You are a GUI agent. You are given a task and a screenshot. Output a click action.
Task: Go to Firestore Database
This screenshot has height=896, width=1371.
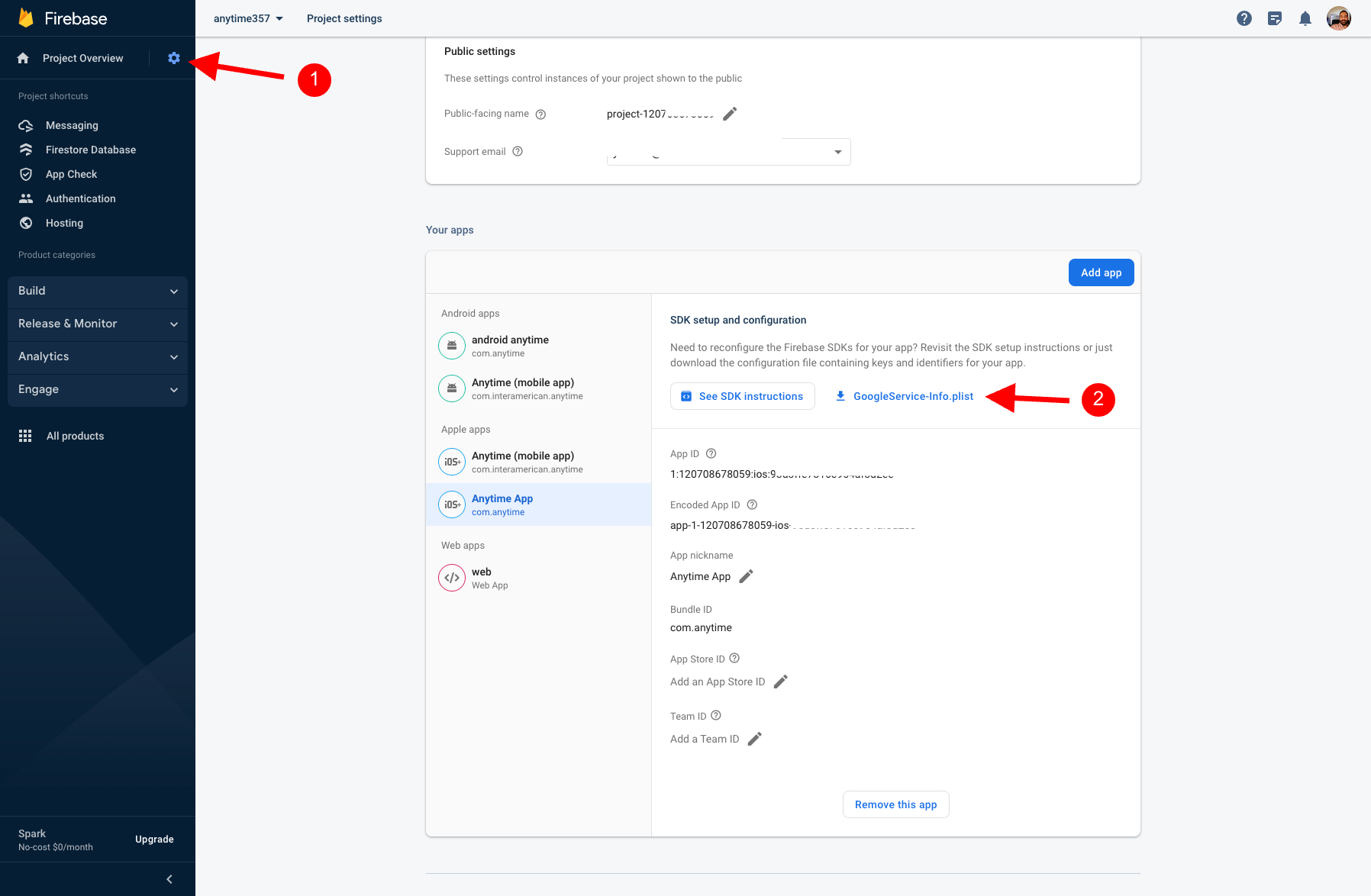pyautogui.click(x=90, y=150)
